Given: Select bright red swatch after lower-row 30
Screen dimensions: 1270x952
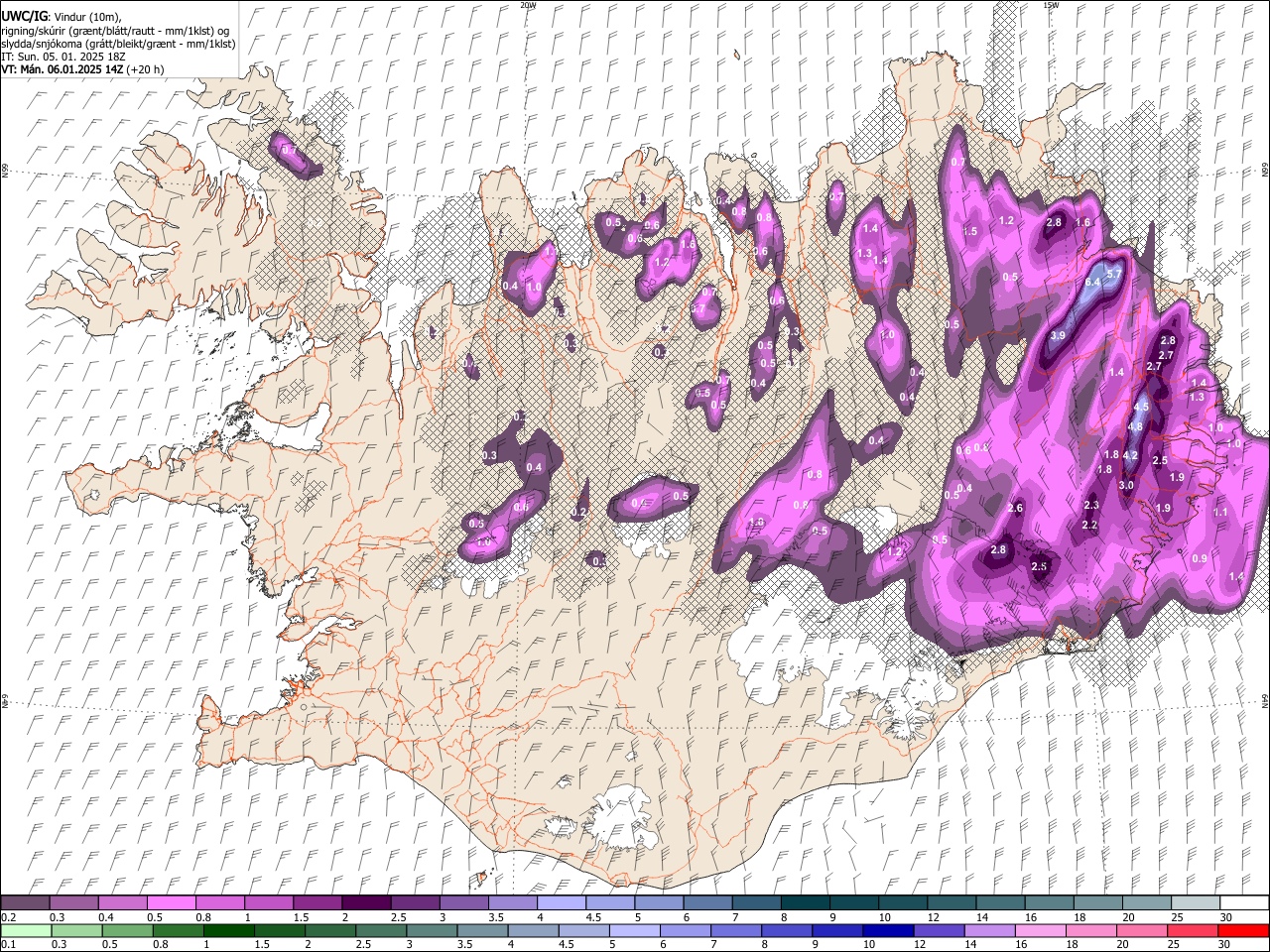Looking at the screenshot, I should point(1242,930).
